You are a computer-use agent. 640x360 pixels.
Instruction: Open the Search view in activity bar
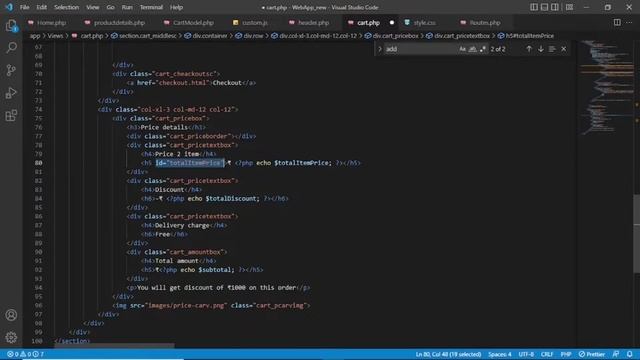[x=11, y=48]
